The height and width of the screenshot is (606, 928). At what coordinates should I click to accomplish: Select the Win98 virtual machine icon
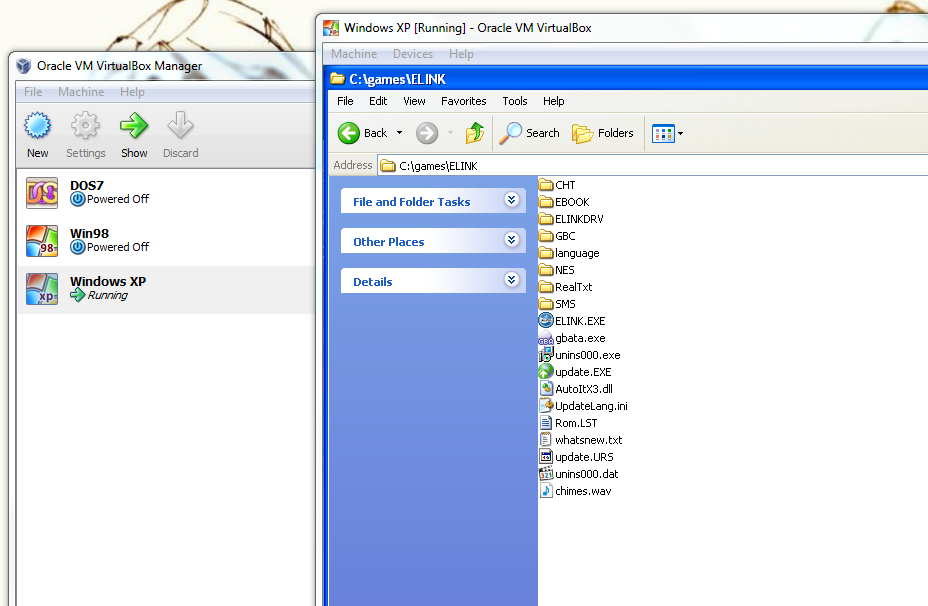pos(41,241)
